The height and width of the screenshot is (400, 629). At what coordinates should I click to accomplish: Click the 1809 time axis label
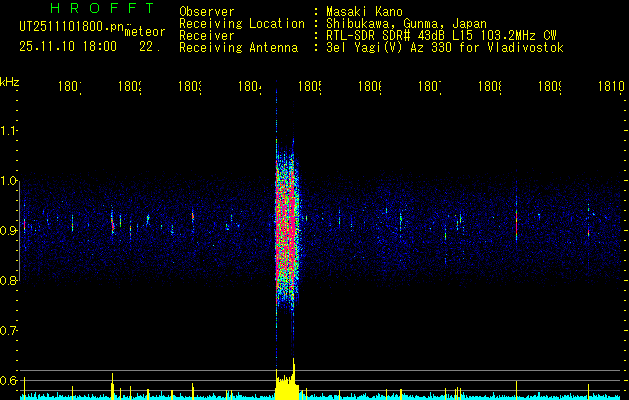(550, 86)
